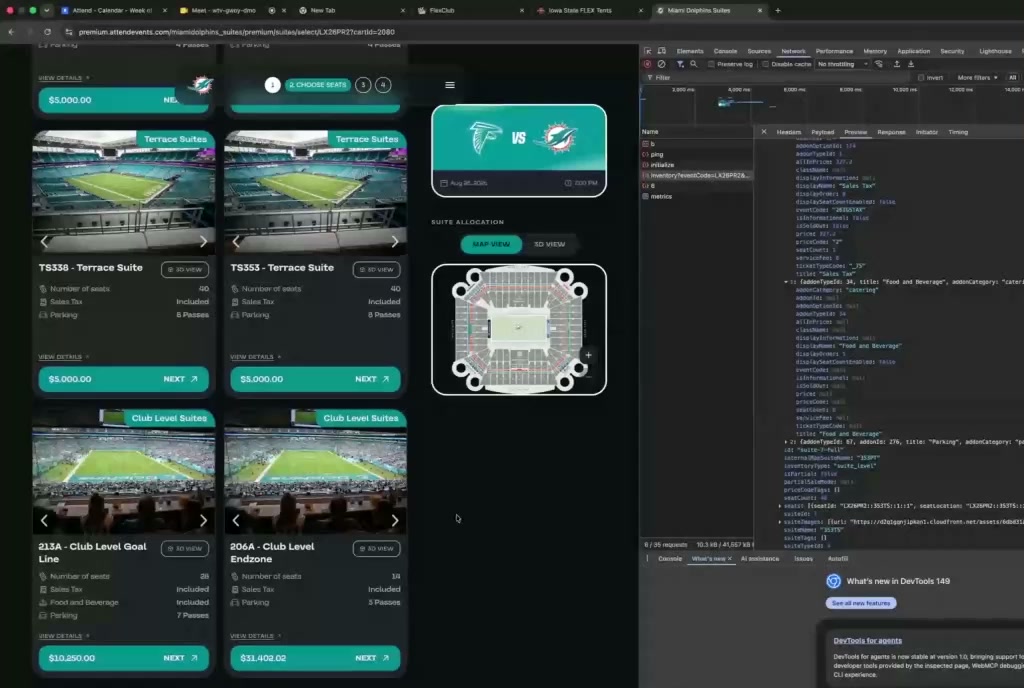The image size is (1024, 688).
Task: Open a new browser tab with plus
Action: click(777, 10)
